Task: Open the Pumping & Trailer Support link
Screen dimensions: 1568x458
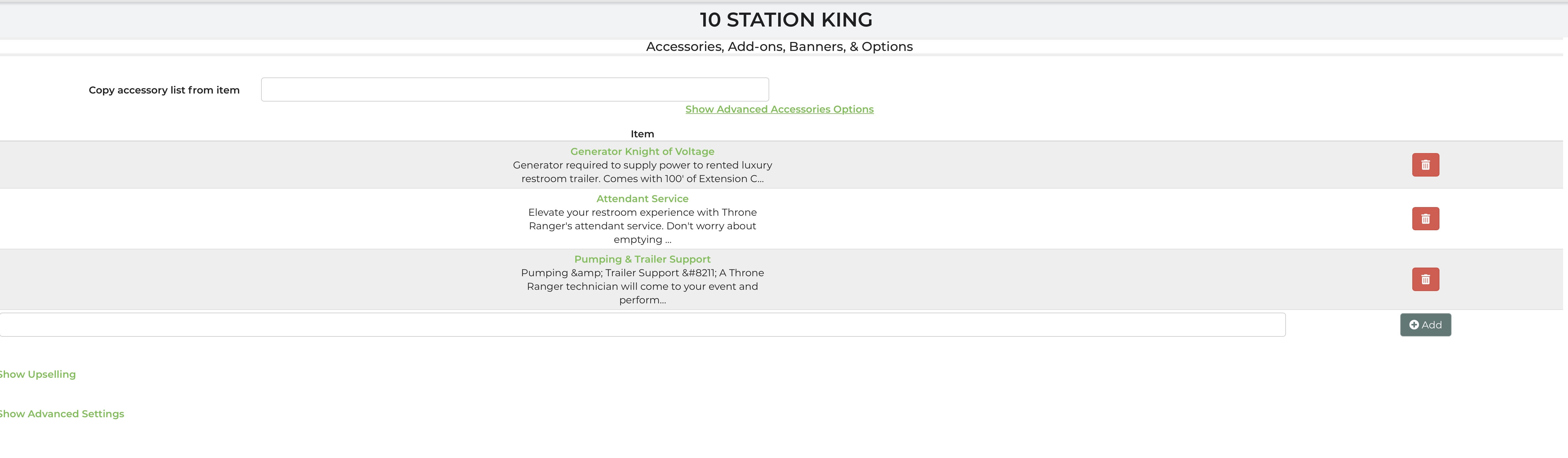Action: 642,260
